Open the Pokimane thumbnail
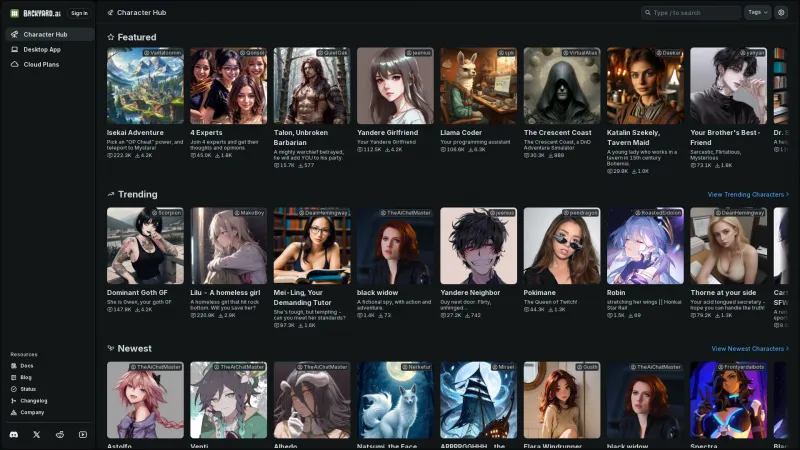 click(562, 245)
